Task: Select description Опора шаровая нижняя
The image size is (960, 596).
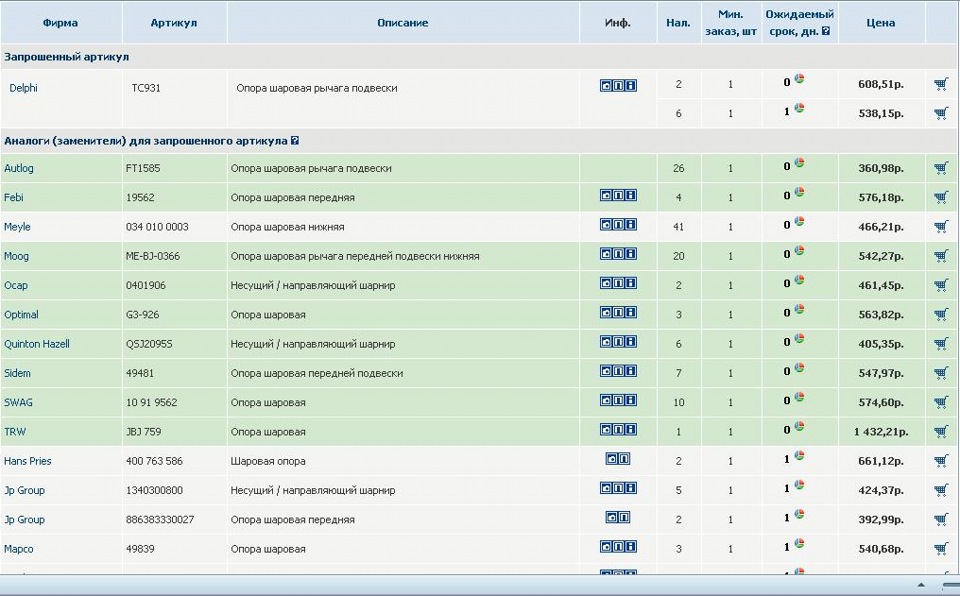Action: pos(287,227)
